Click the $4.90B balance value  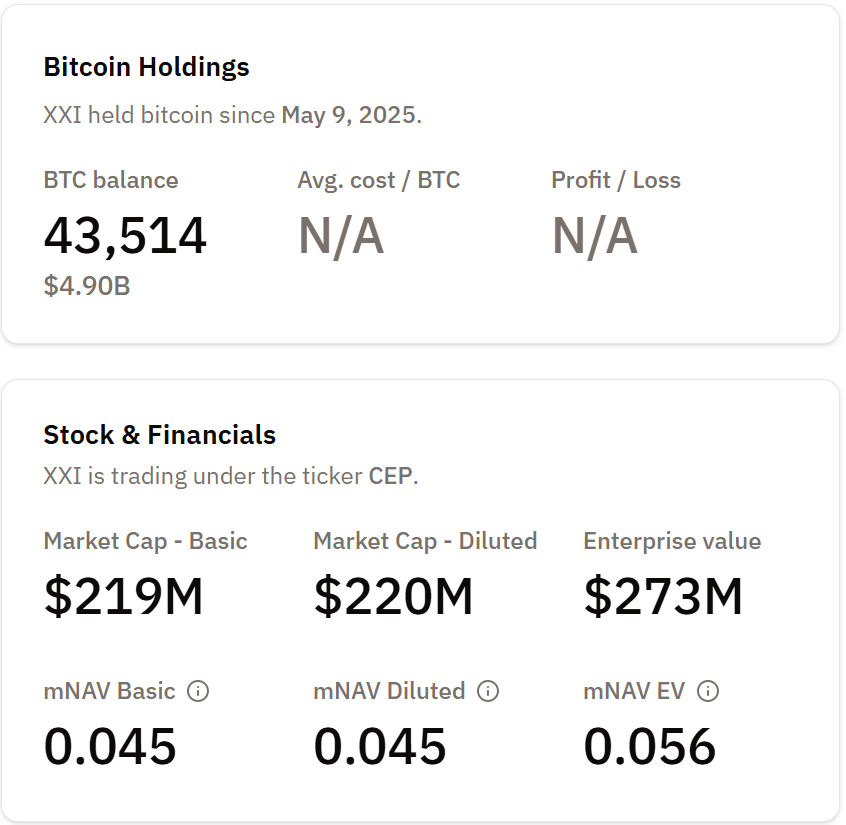[87, 286]
